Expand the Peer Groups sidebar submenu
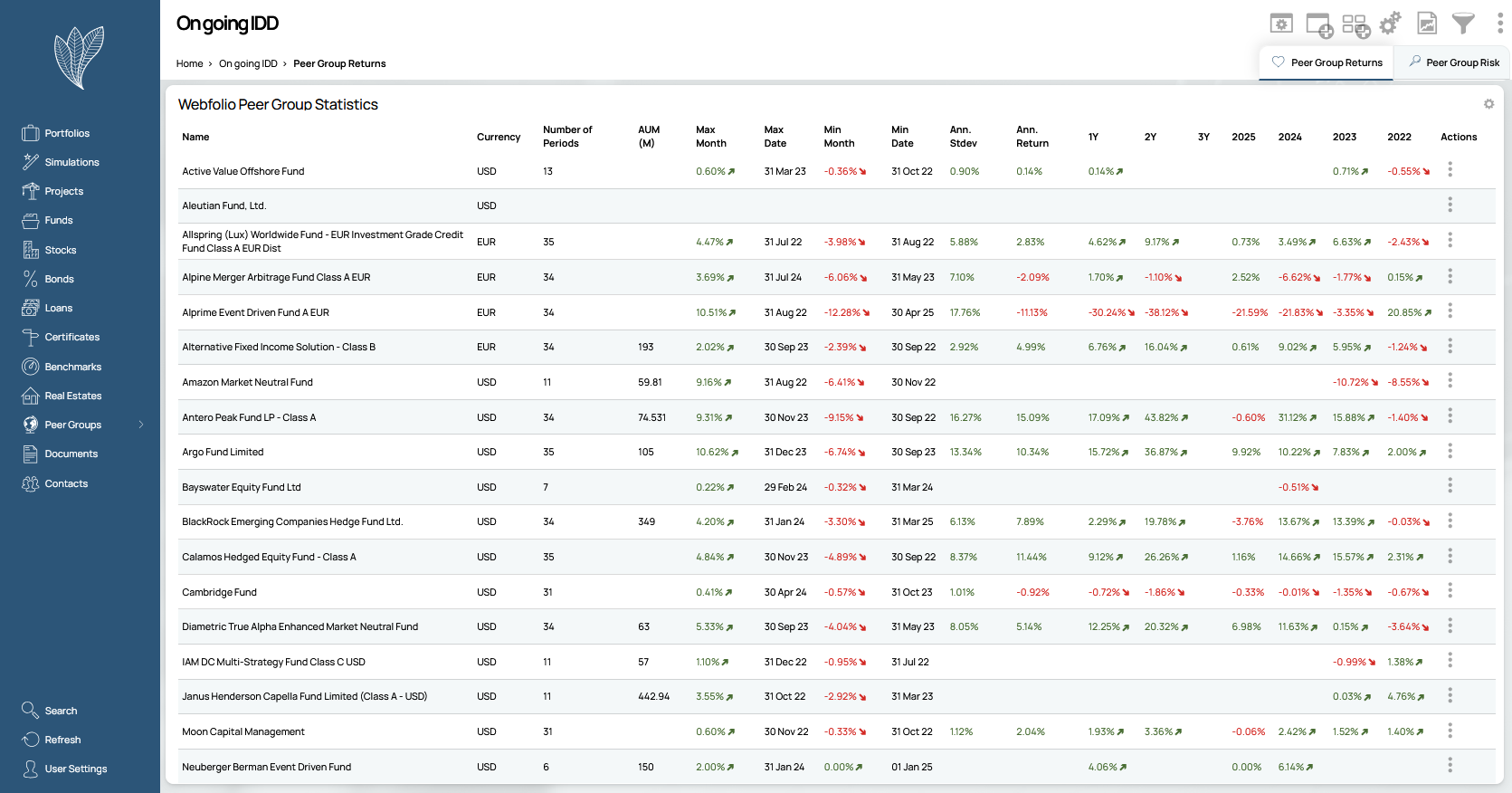This screenshot has width=1512, height=793. click(x=141, y=425)
